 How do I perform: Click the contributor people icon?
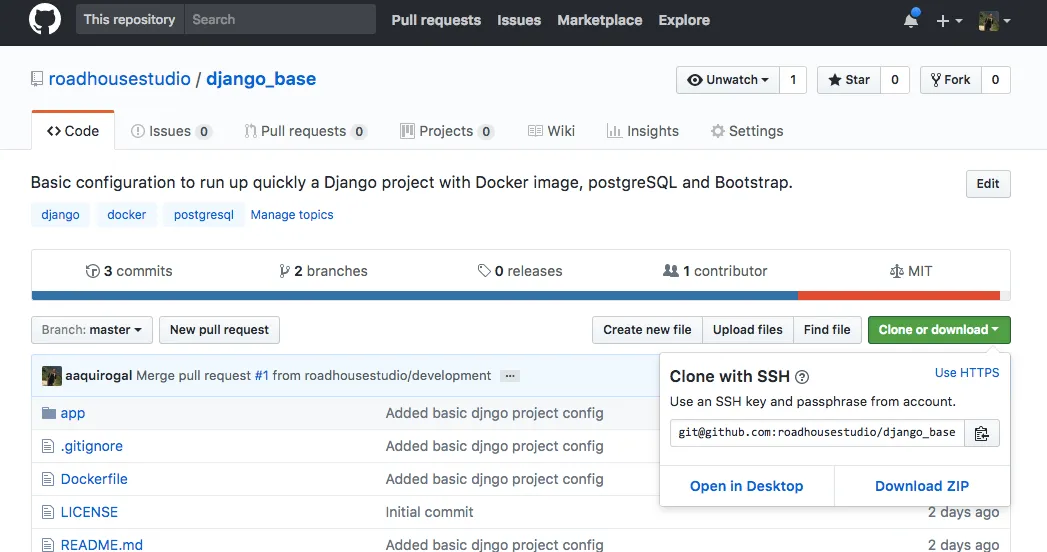pos(670,270)
